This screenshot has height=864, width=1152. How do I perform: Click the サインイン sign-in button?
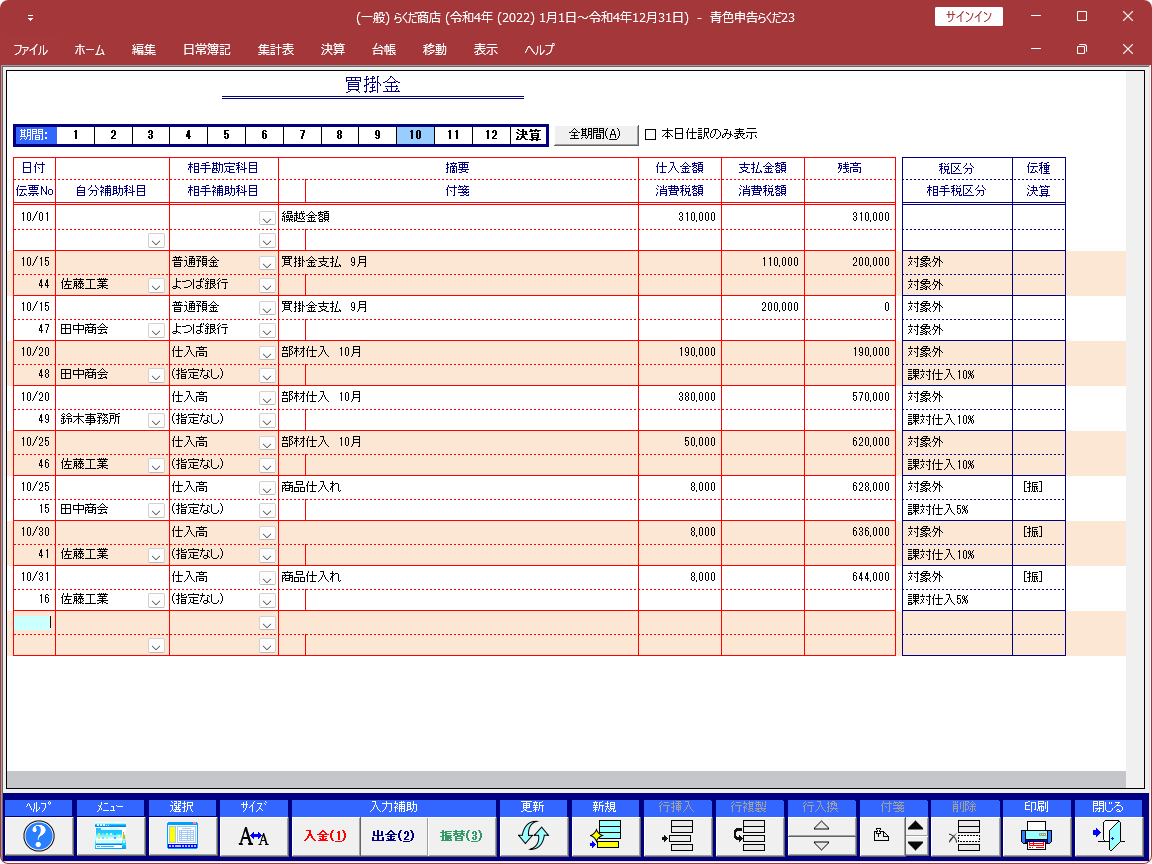tap(968, 17)
